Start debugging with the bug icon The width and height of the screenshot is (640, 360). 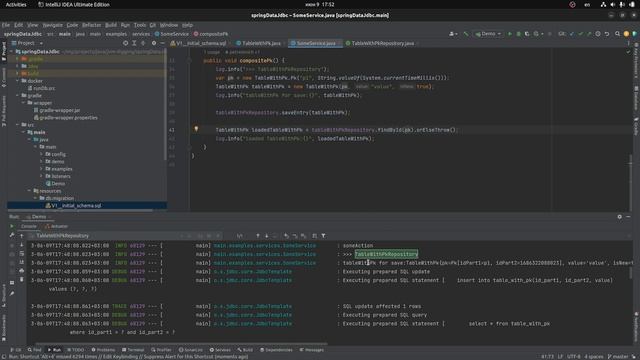coord(518,34)
